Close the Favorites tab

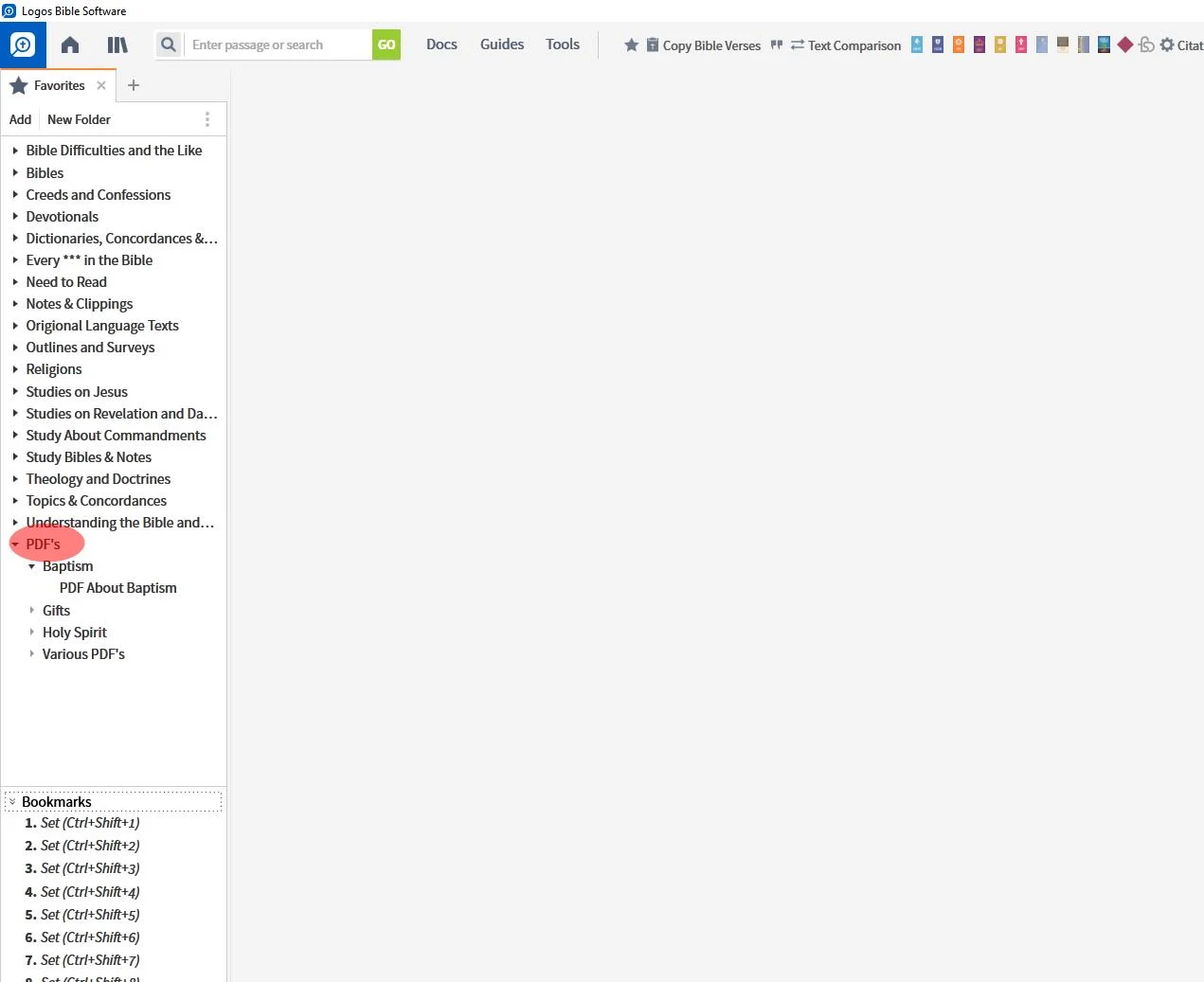(x=101, y=85)
